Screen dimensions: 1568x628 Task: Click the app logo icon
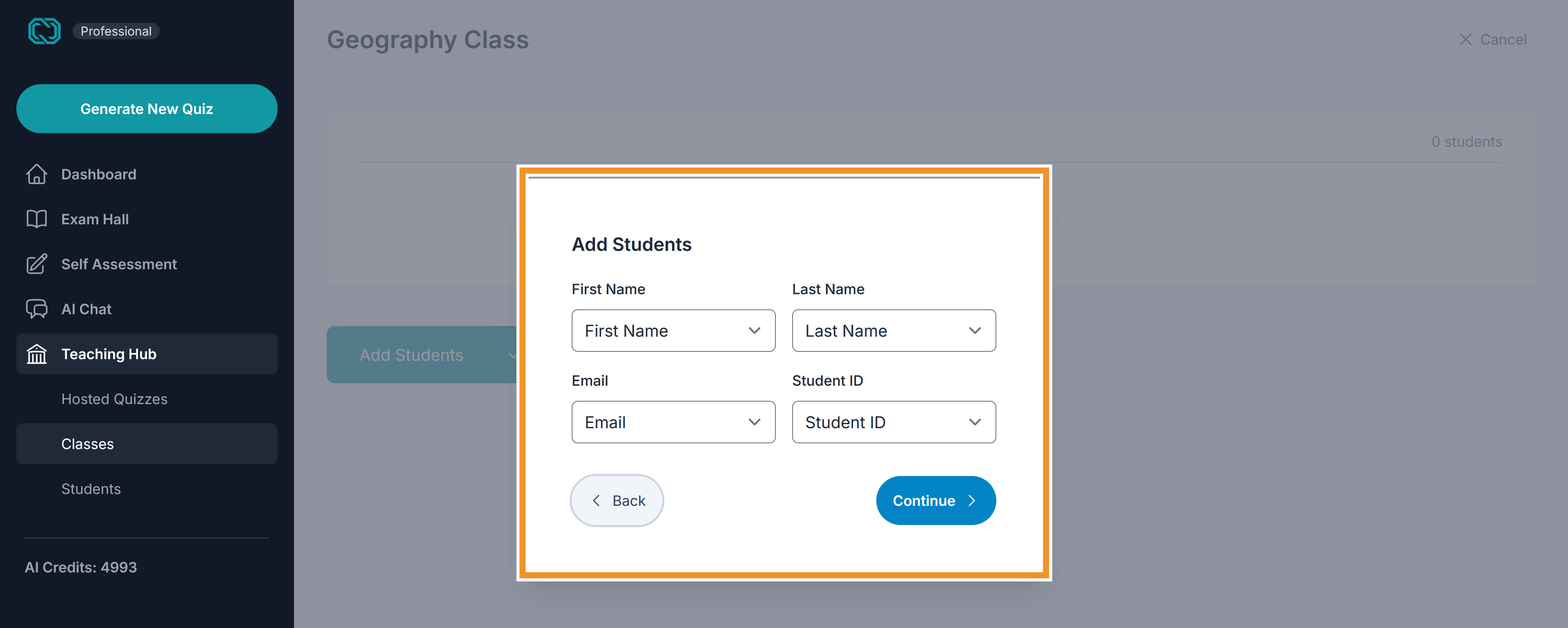pos(45,31)
